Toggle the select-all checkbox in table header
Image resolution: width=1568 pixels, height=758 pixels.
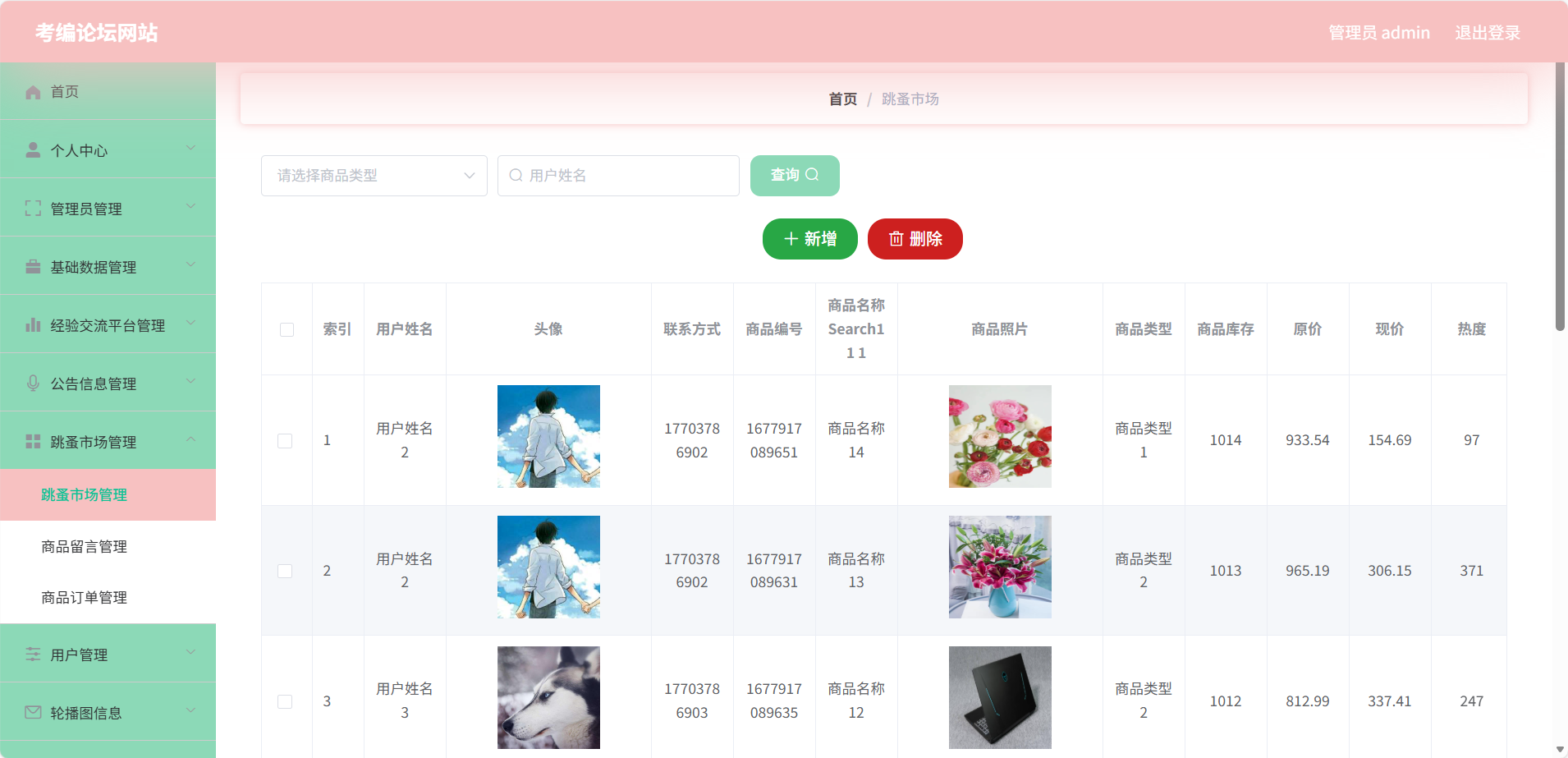(x=287, y=329)
